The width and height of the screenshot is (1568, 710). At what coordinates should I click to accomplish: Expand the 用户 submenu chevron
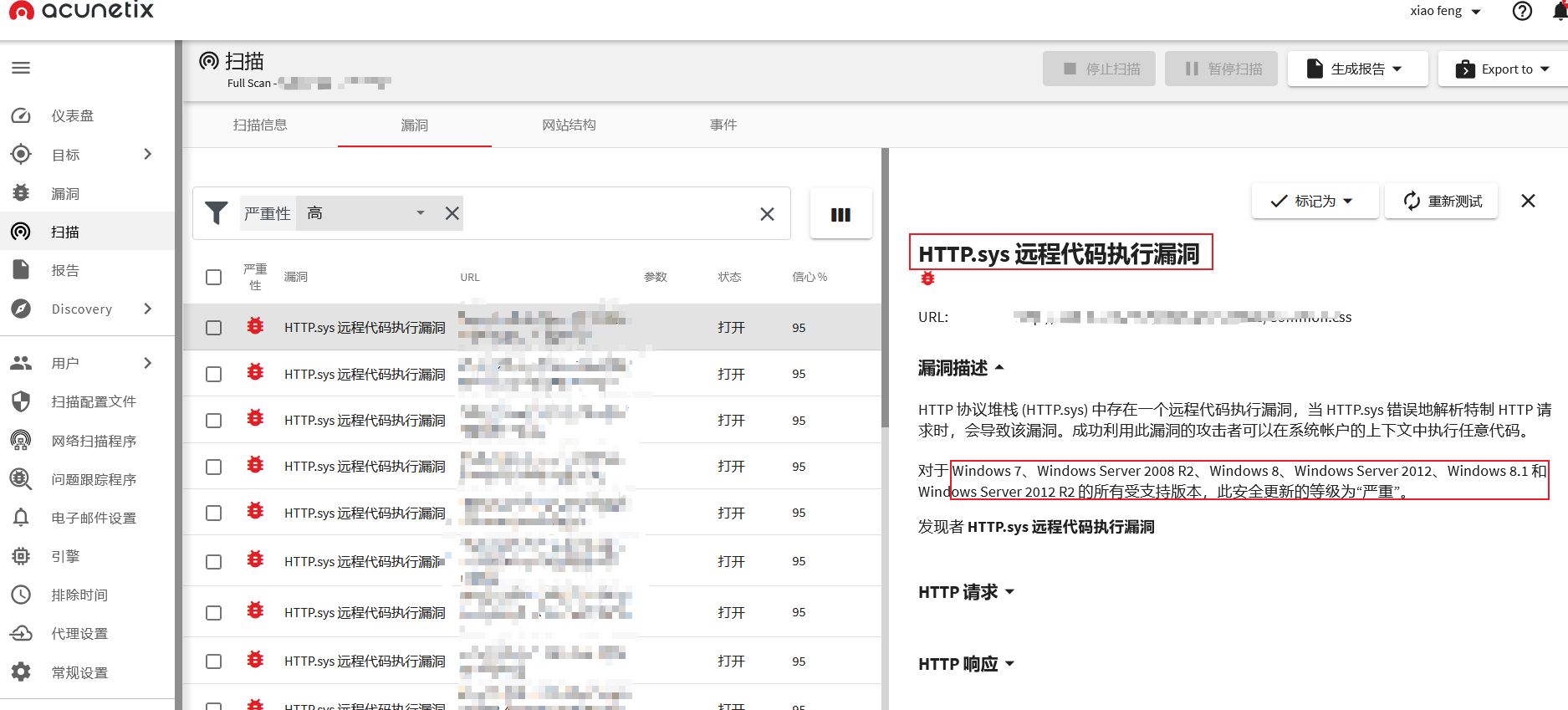[x=148, y=363]
